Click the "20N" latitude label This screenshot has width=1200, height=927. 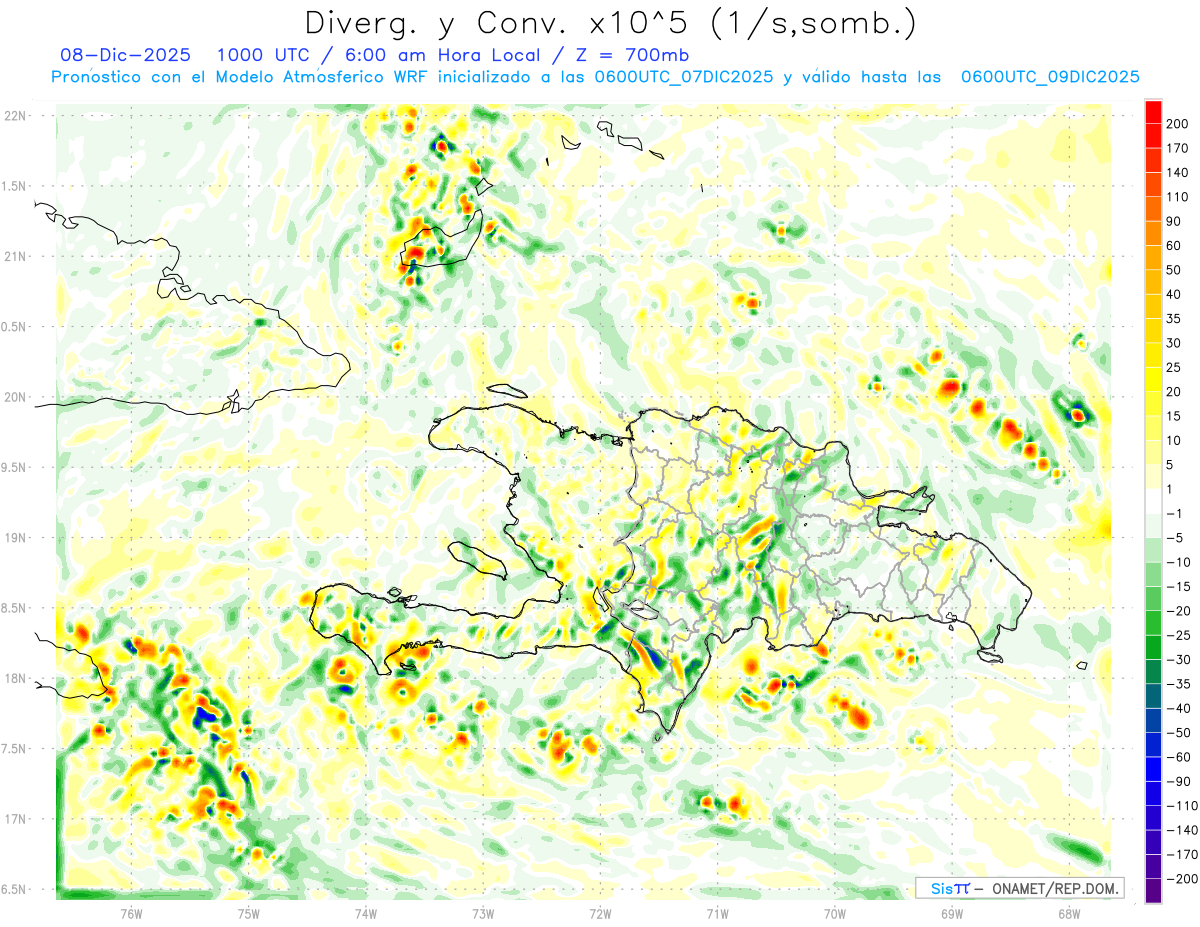coord(15,397)
